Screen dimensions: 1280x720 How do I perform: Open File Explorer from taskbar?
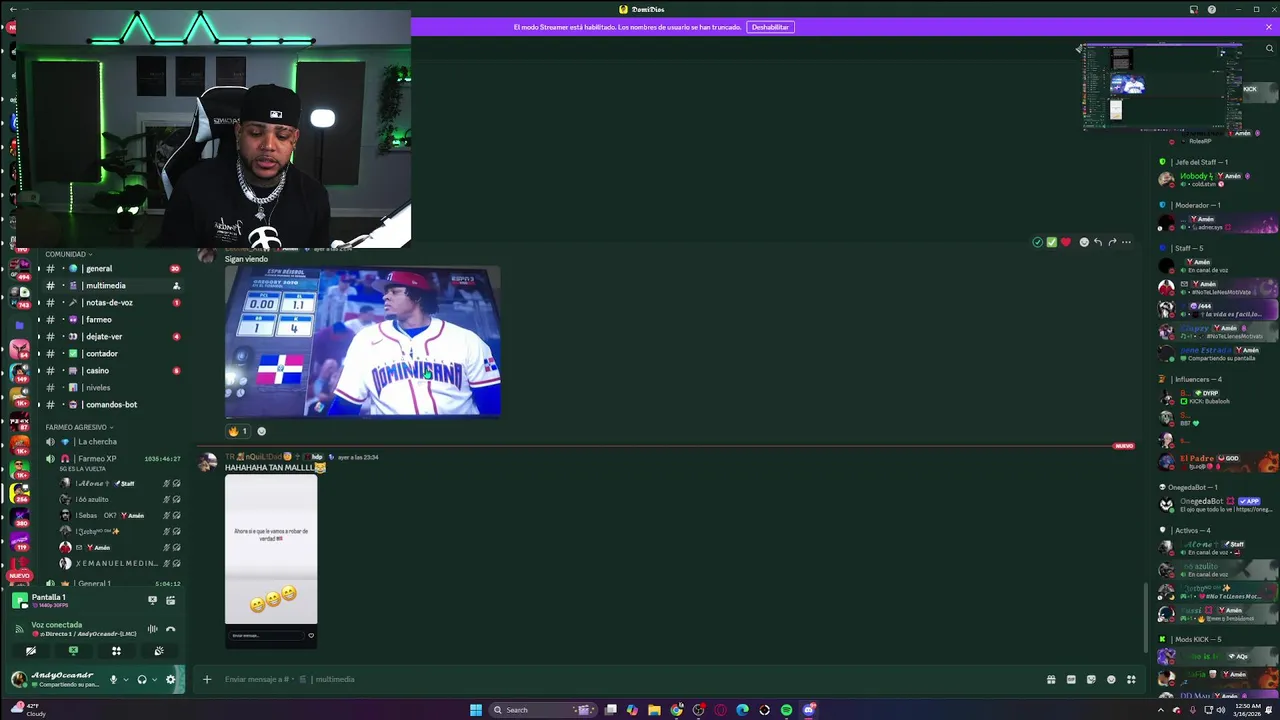654,710
